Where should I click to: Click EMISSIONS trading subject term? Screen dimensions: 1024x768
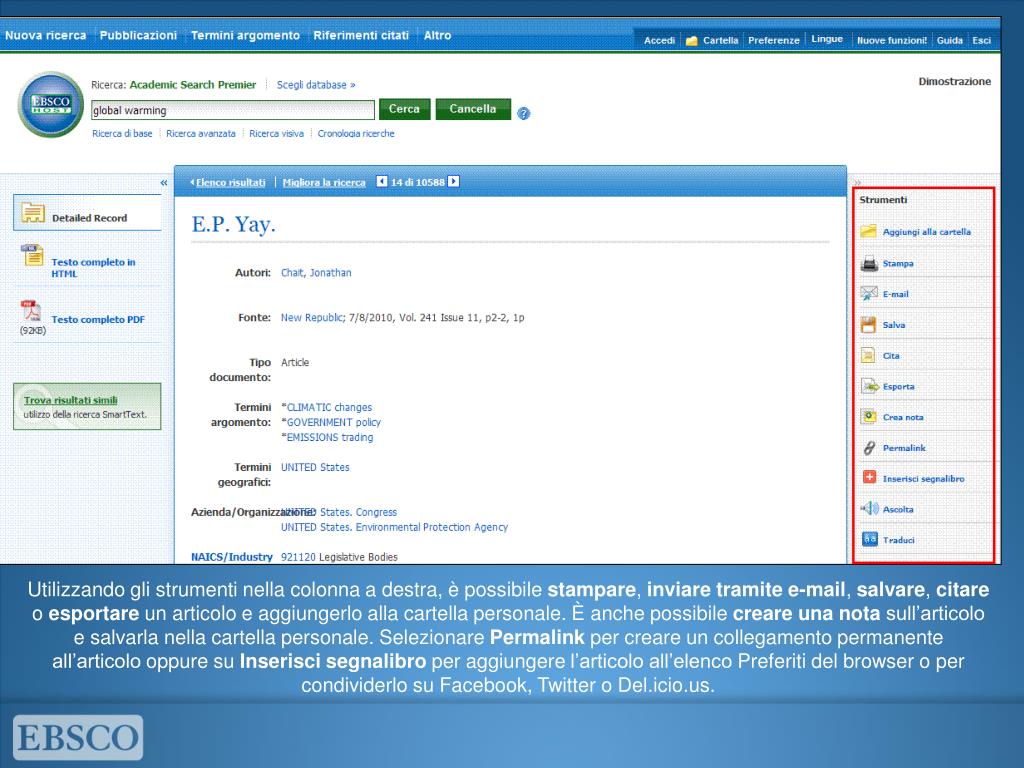[x=330, y=438]
